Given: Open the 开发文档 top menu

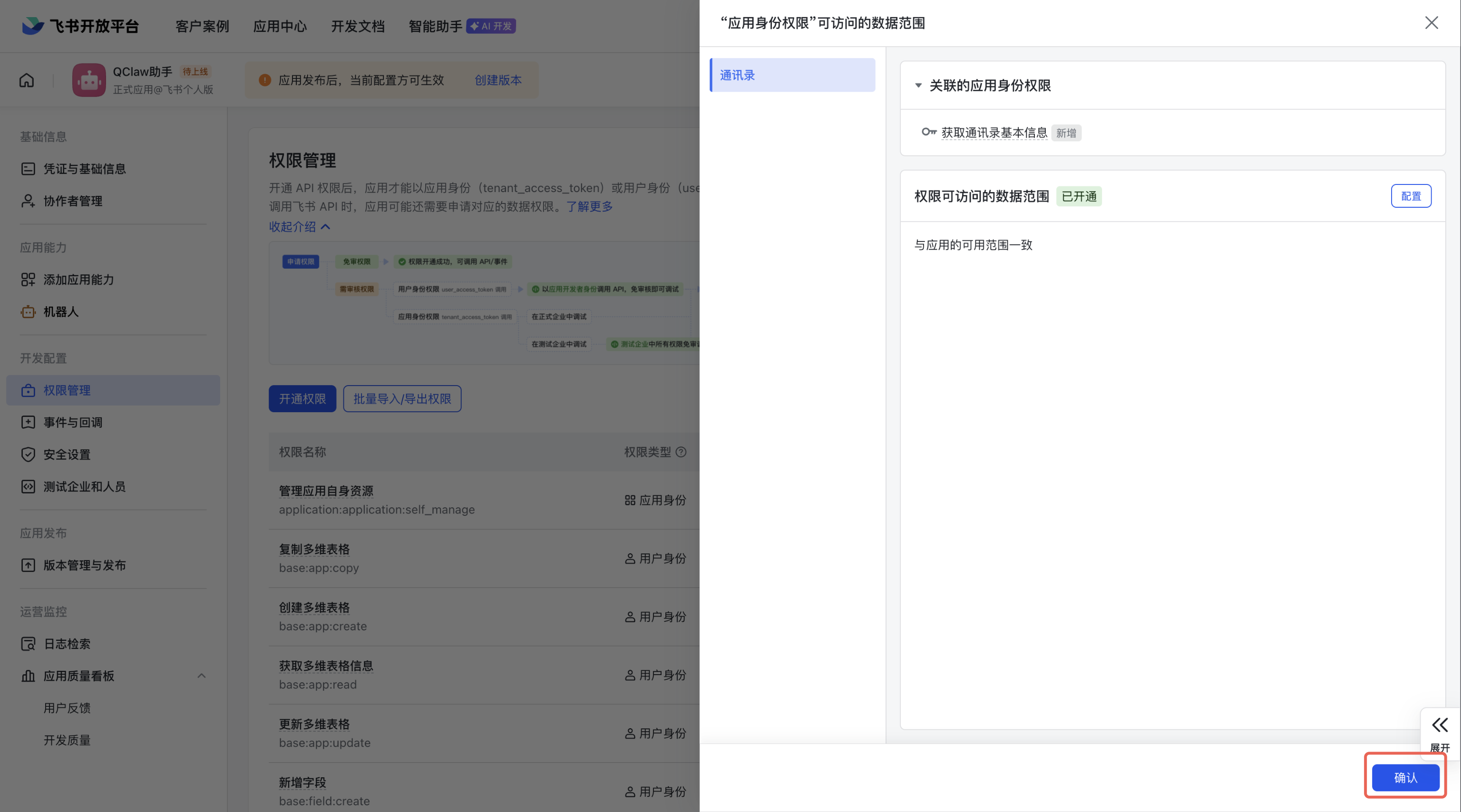Looking at the screenshot, I should click(357, 26).
